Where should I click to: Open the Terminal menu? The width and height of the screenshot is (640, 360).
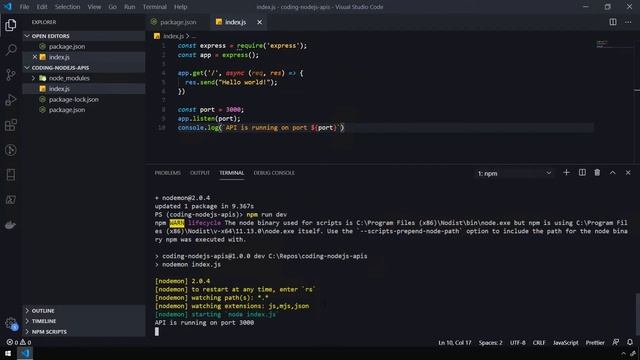pyautogui.click(x=155, y=7)
